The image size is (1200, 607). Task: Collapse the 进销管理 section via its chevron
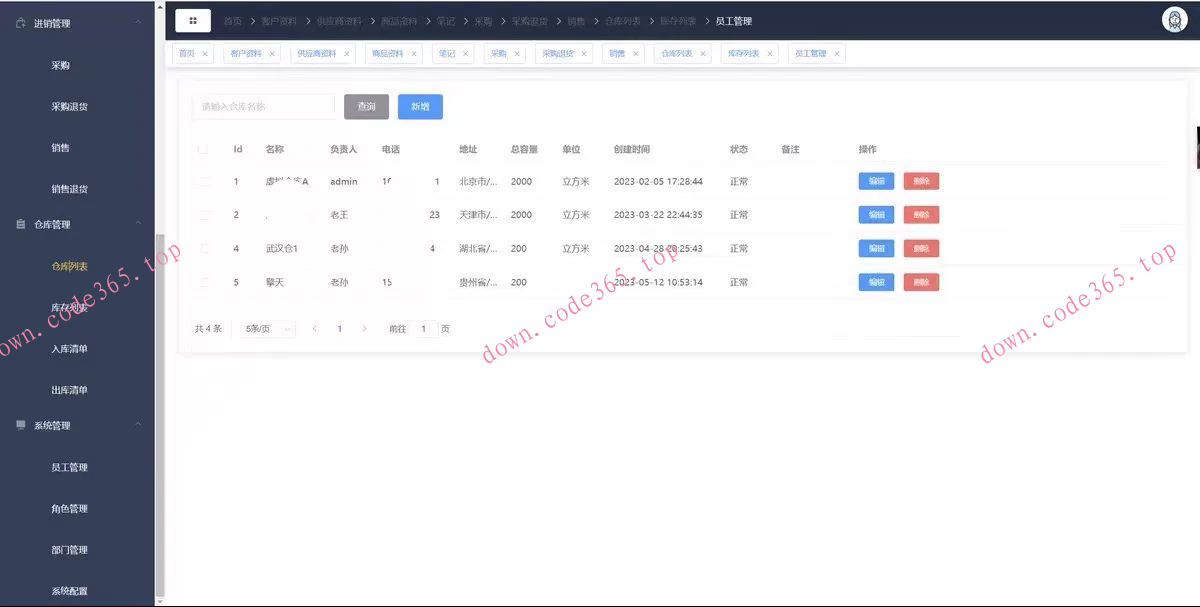click(137, 22)
